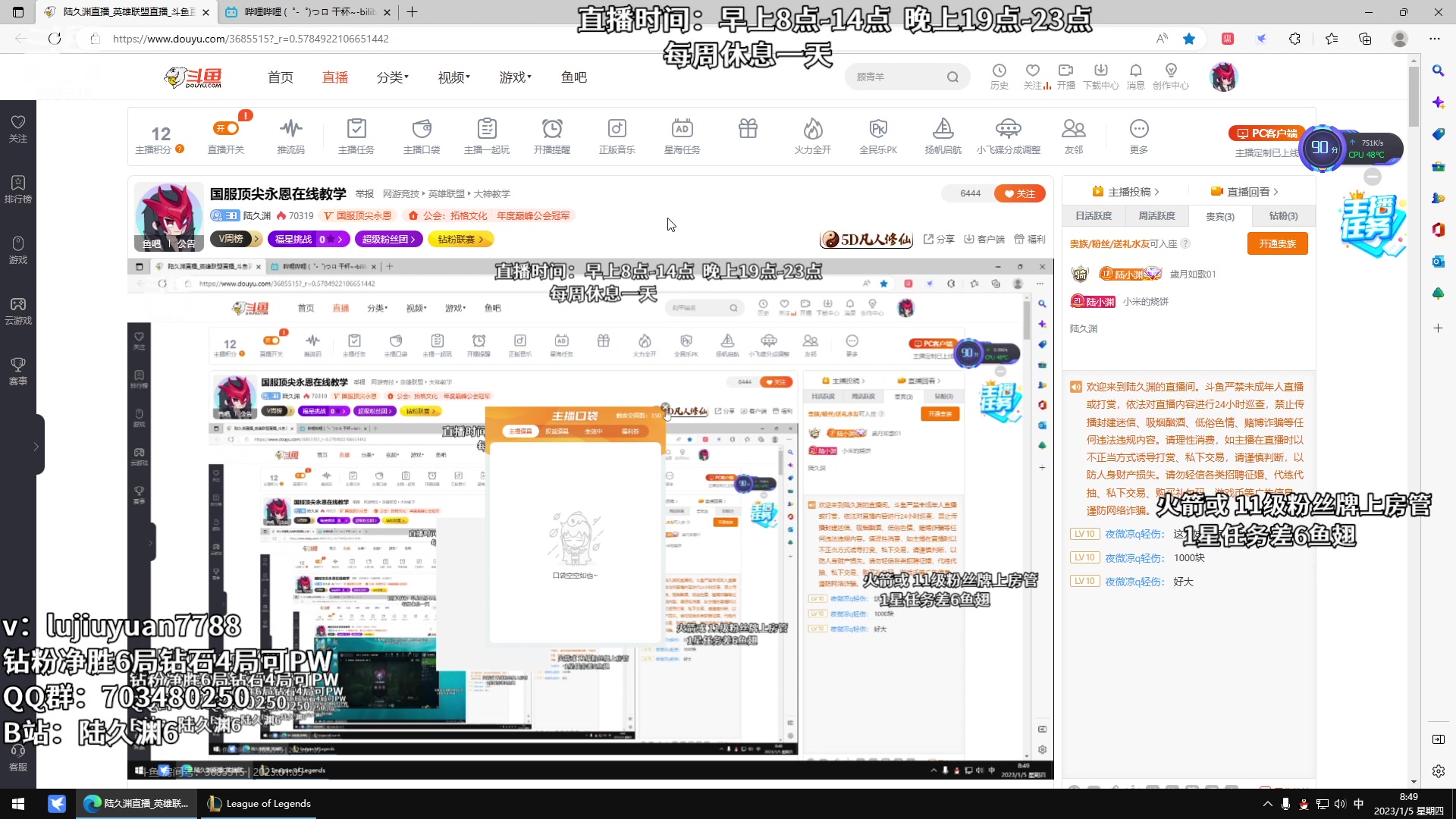This screenshot has width=1456, height=819.
Task: Open Windows Start menu
Action: tap(18, 804)
